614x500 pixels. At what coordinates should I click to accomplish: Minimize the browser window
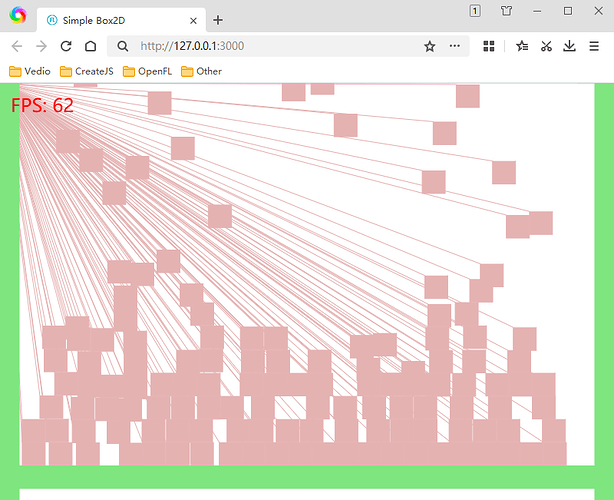tap(537, 11)
